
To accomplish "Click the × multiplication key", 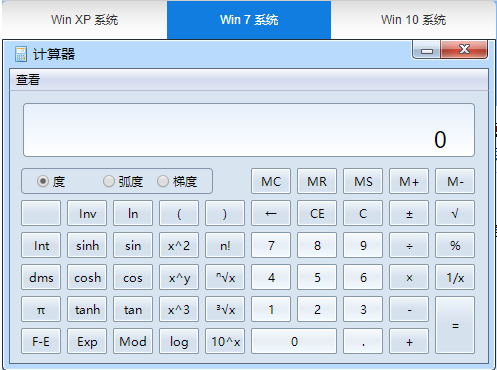I will point(409,277).
